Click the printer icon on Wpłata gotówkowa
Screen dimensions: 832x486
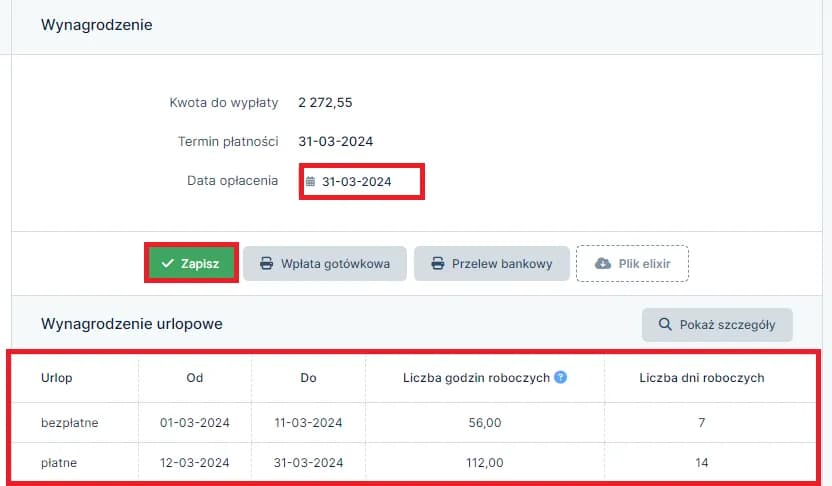coord(266,264)
